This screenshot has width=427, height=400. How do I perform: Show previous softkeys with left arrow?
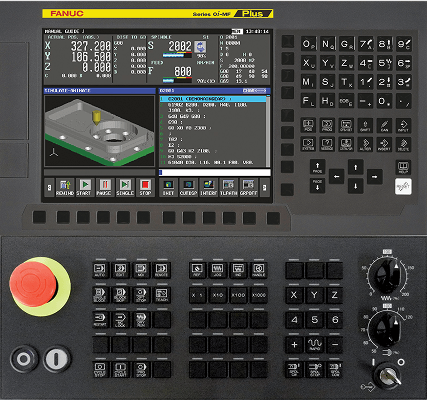pos(49,188)
